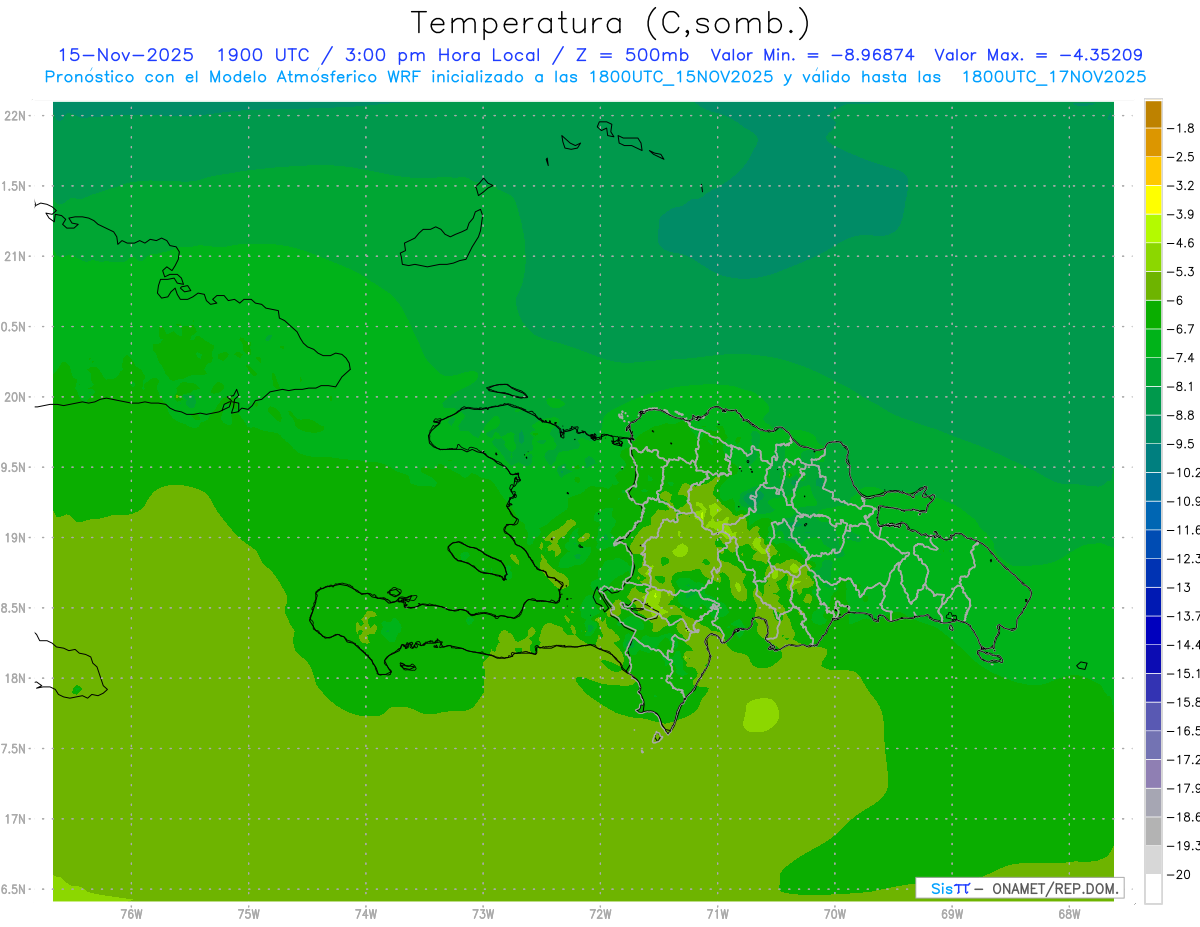Click the "75W" longitude axis label
Screen dimensions: 1200x927
[248, 914]
